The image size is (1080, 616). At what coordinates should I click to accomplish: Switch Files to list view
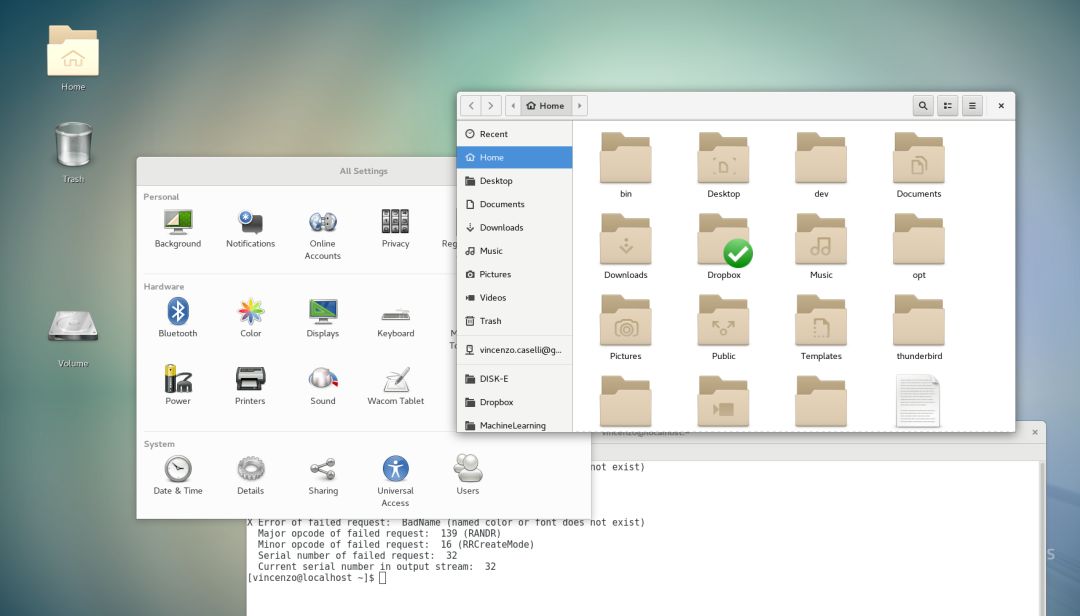click(x=948, y=105)
